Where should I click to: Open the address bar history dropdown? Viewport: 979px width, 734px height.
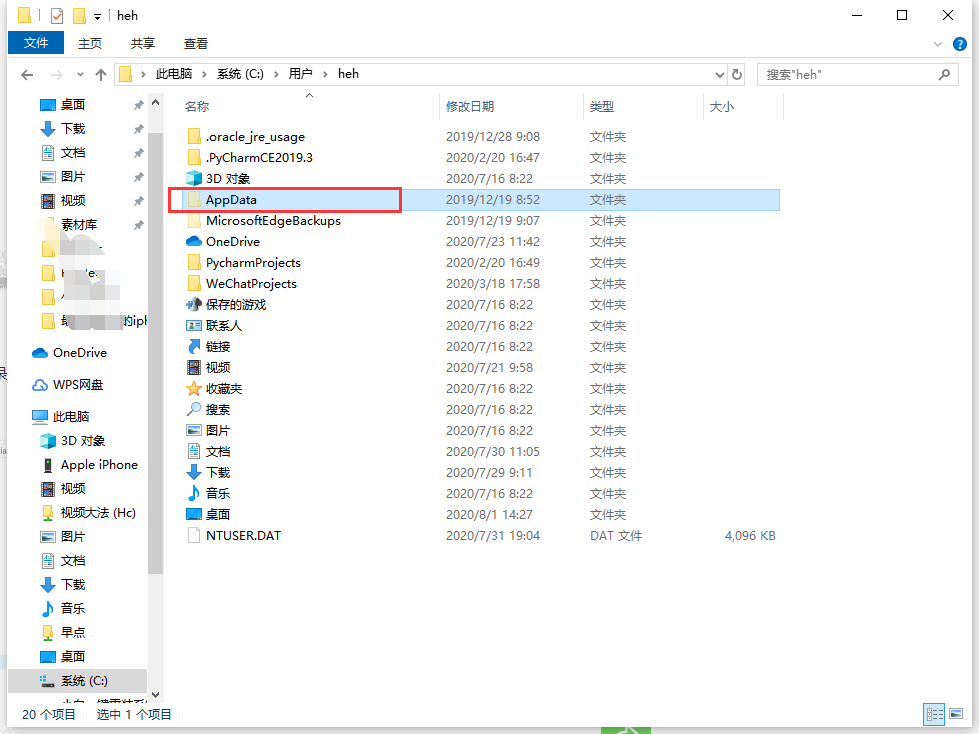(x=717, y=73)
